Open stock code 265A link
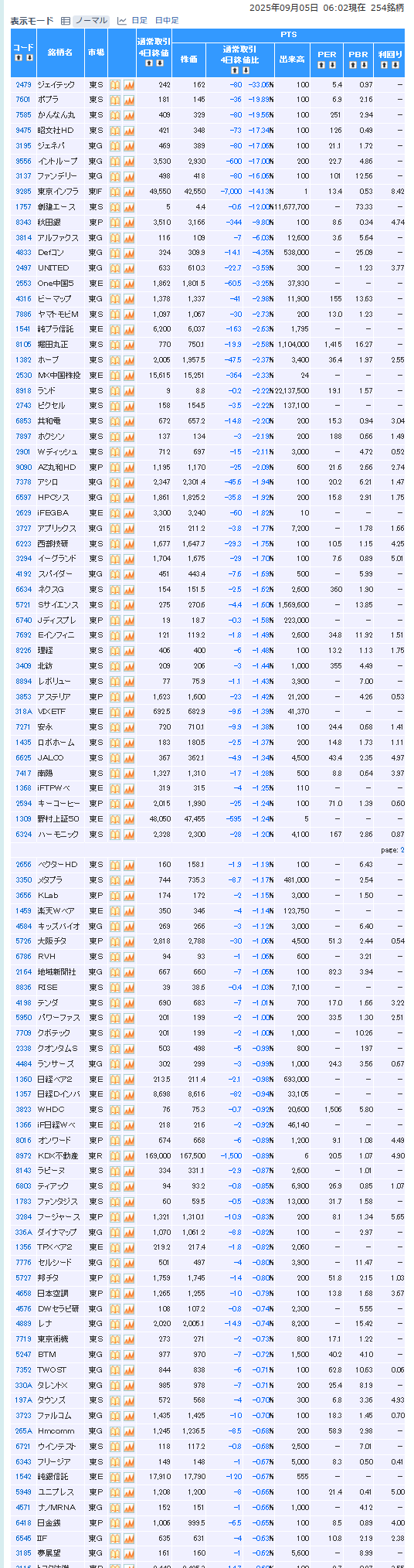414x1568 pixels. pos(23,1430)
